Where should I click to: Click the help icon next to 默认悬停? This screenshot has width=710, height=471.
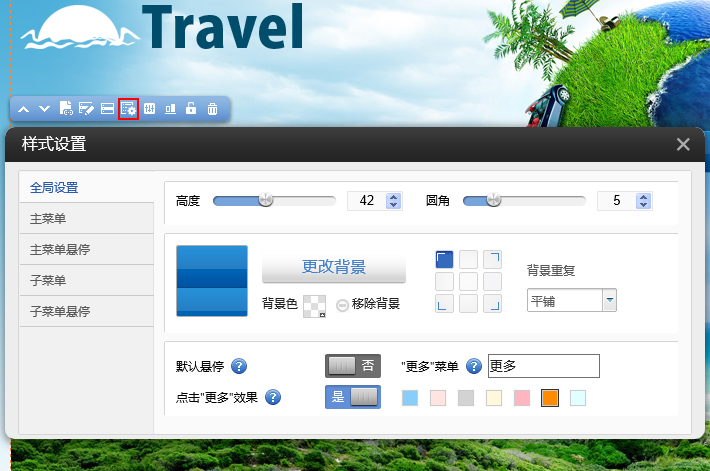pos(239,366)
